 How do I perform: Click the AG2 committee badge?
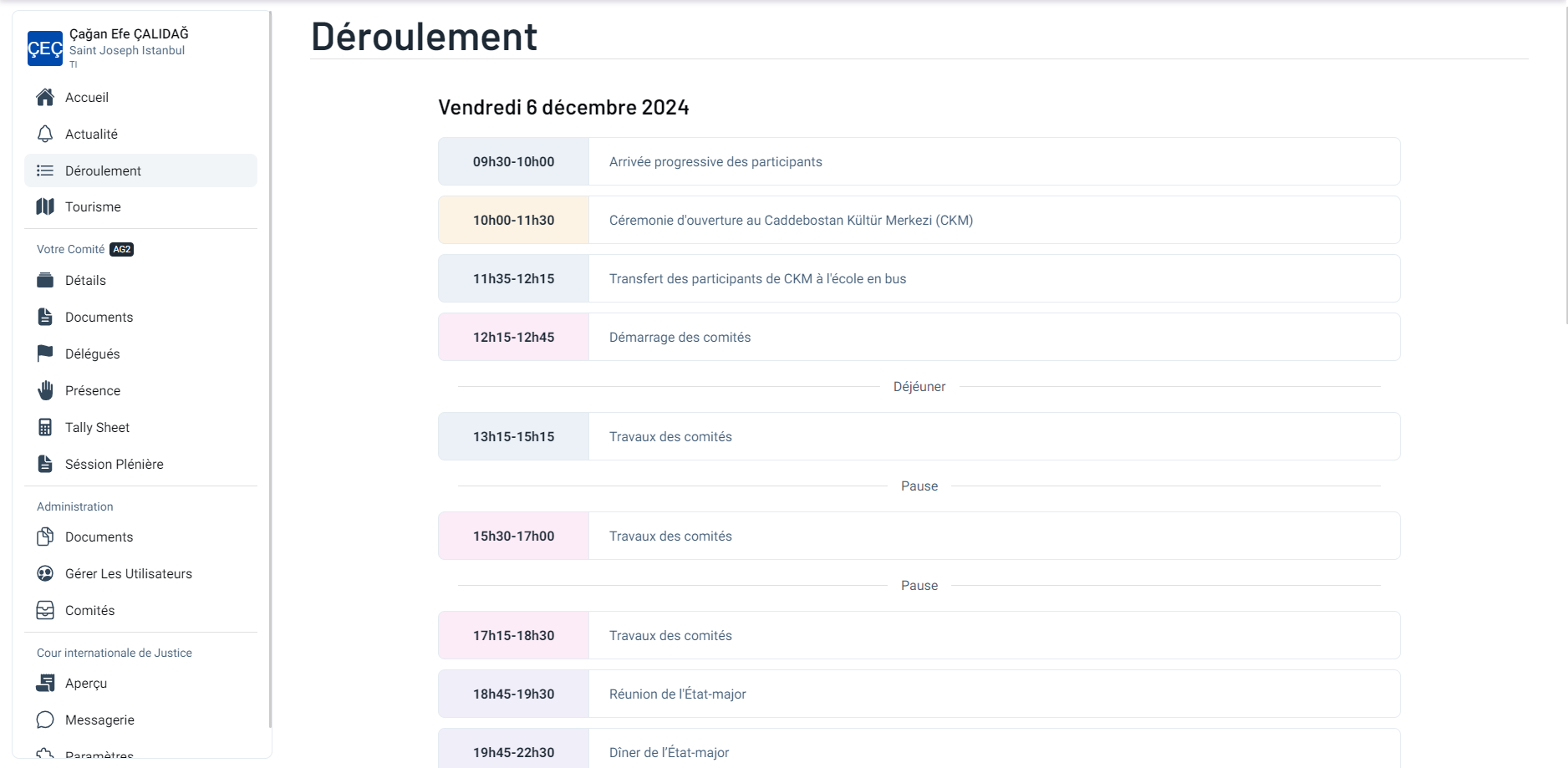point(122,249)
